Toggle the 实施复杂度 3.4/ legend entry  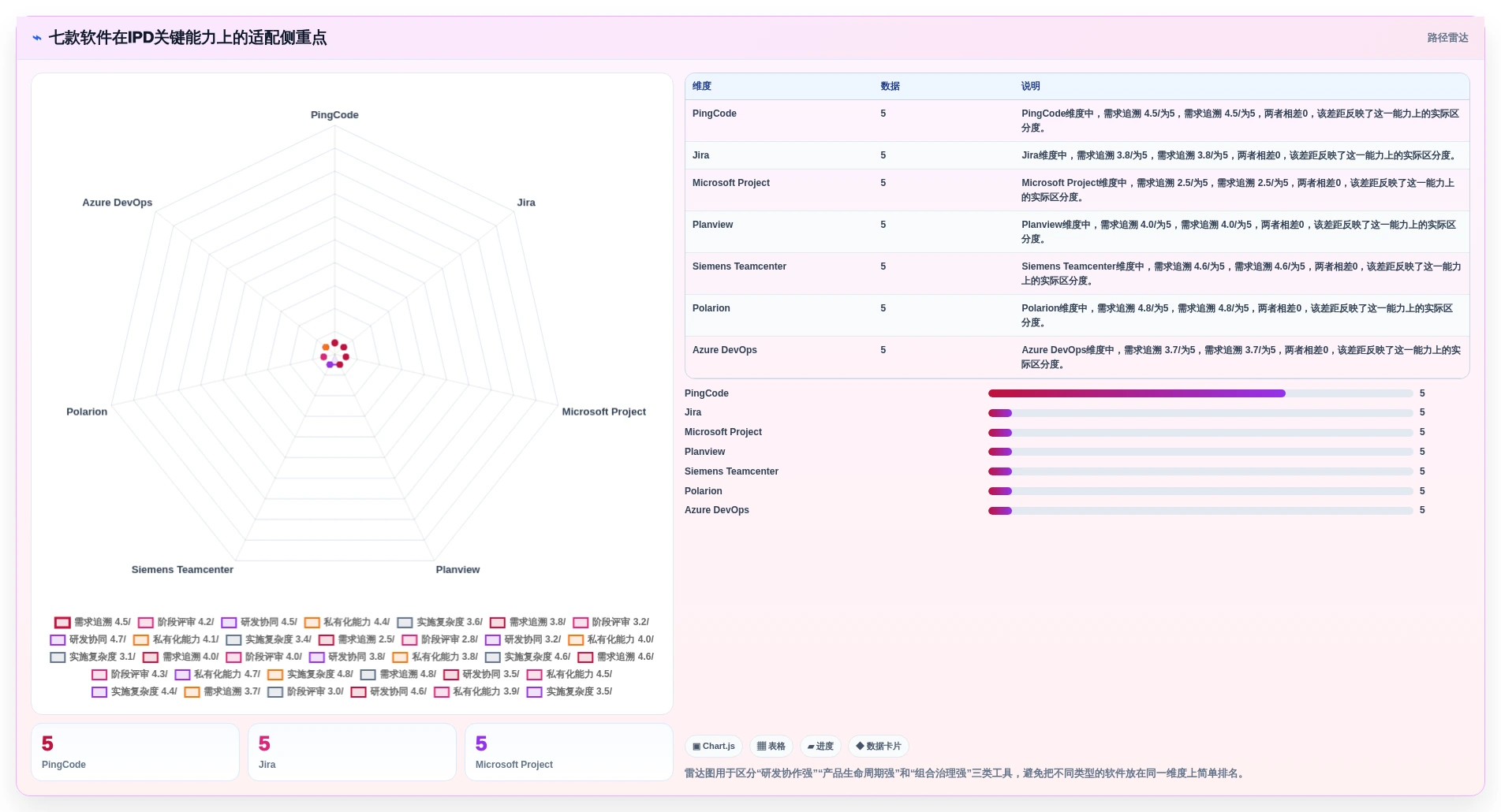point(269,639)
